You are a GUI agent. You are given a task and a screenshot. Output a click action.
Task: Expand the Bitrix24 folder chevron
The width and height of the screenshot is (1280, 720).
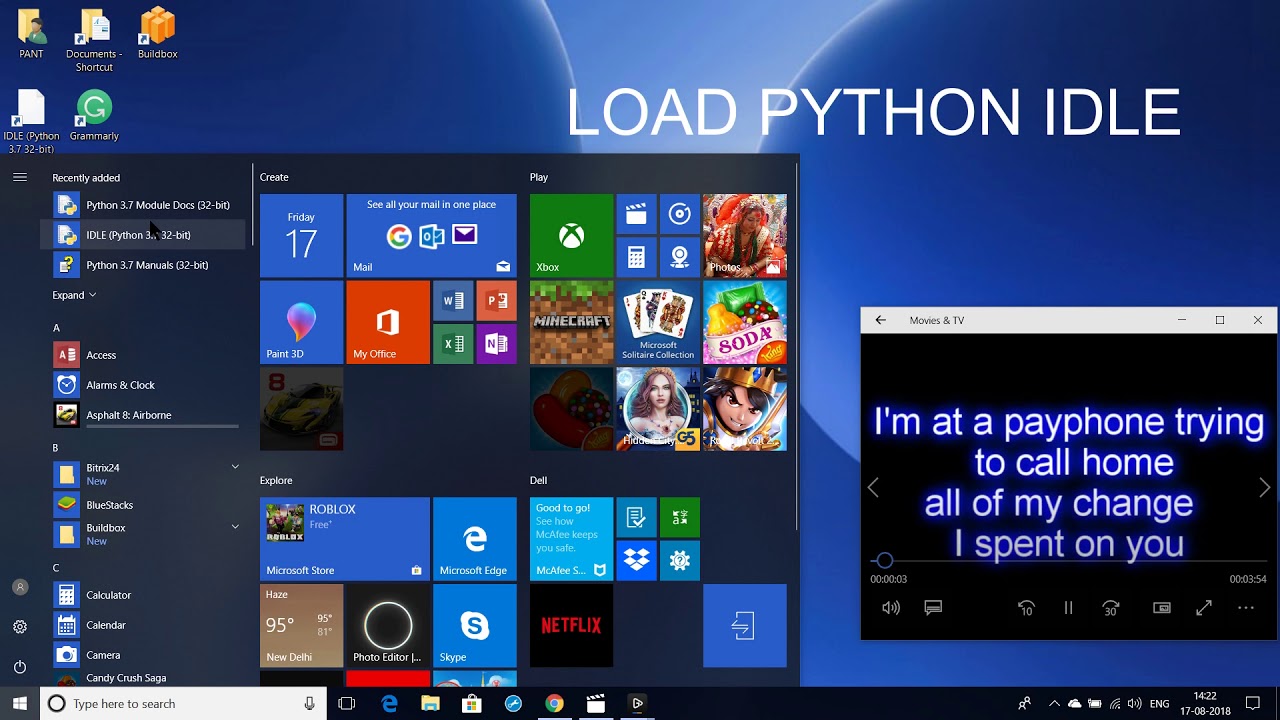(x=235, y=467)
